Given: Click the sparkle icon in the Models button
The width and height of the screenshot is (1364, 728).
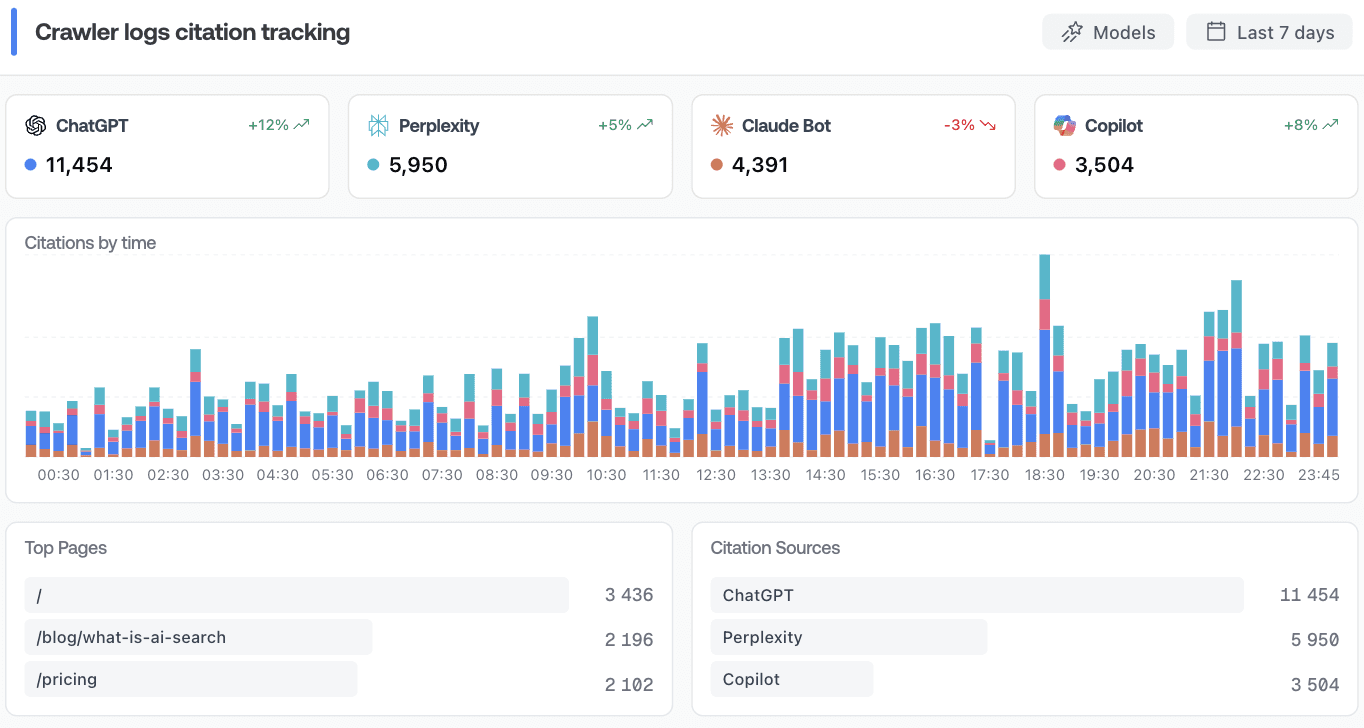Looking at the screenshot, I should 1072,32.
